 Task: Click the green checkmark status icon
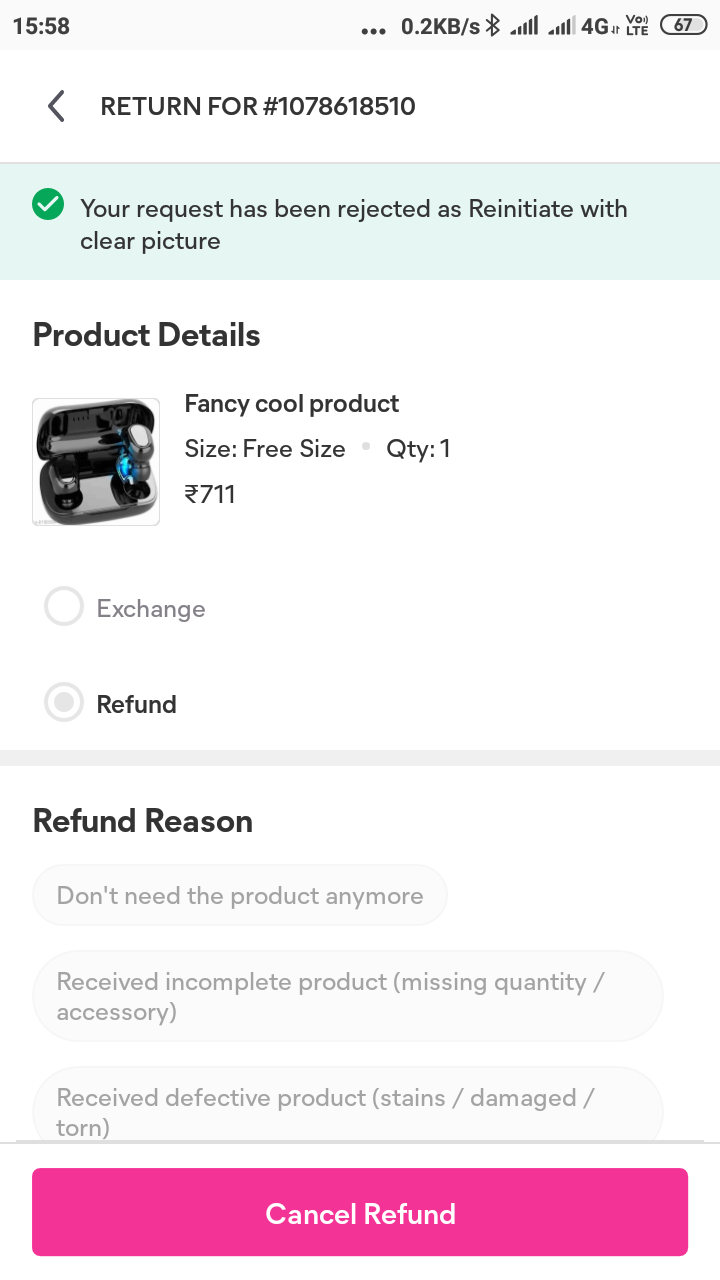point(48,205)
